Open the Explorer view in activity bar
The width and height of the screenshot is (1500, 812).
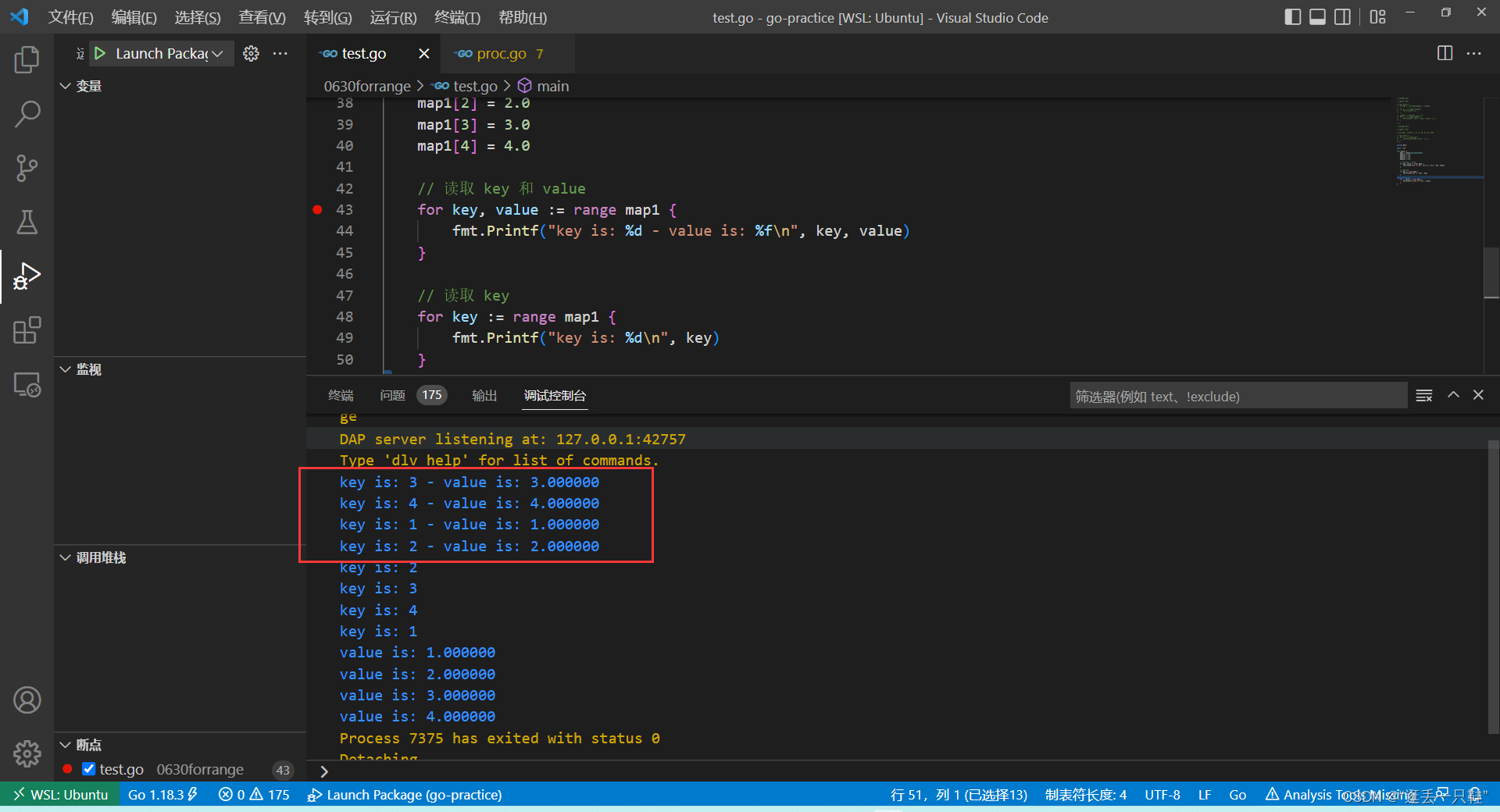(27, 59)
